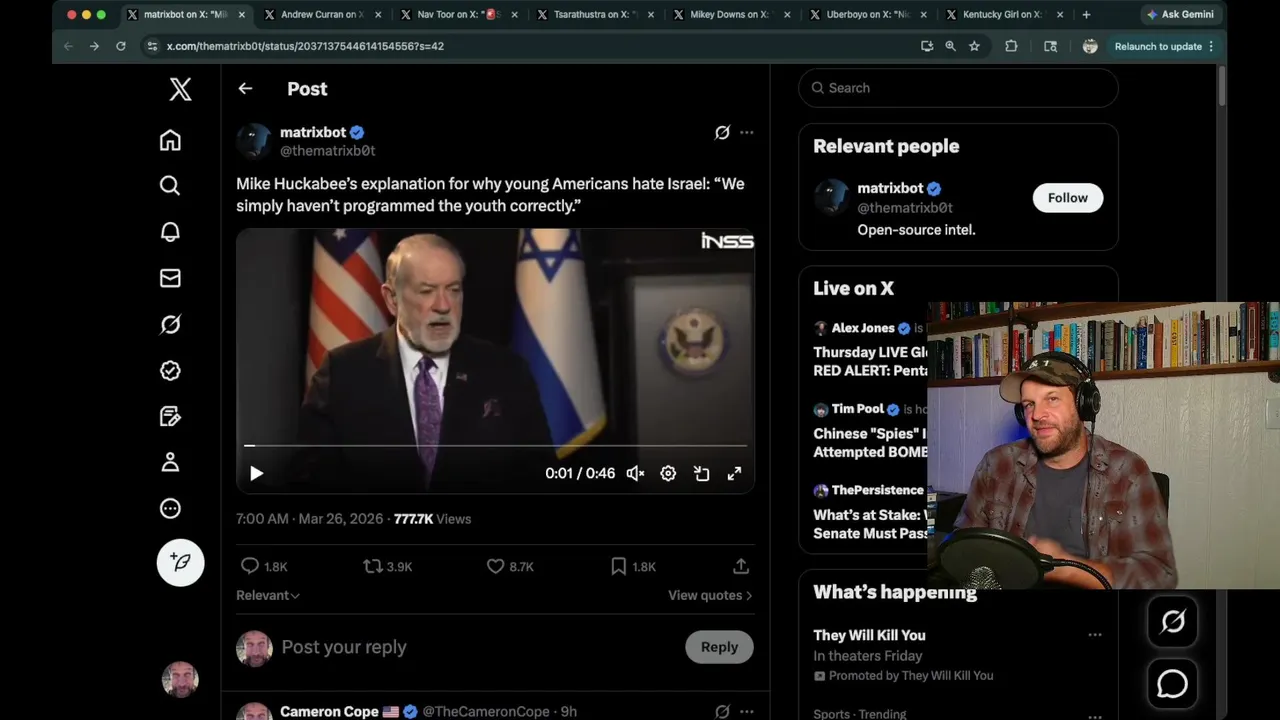
Task: Open Cameron Cope's profile name
Action: (329, 712)
